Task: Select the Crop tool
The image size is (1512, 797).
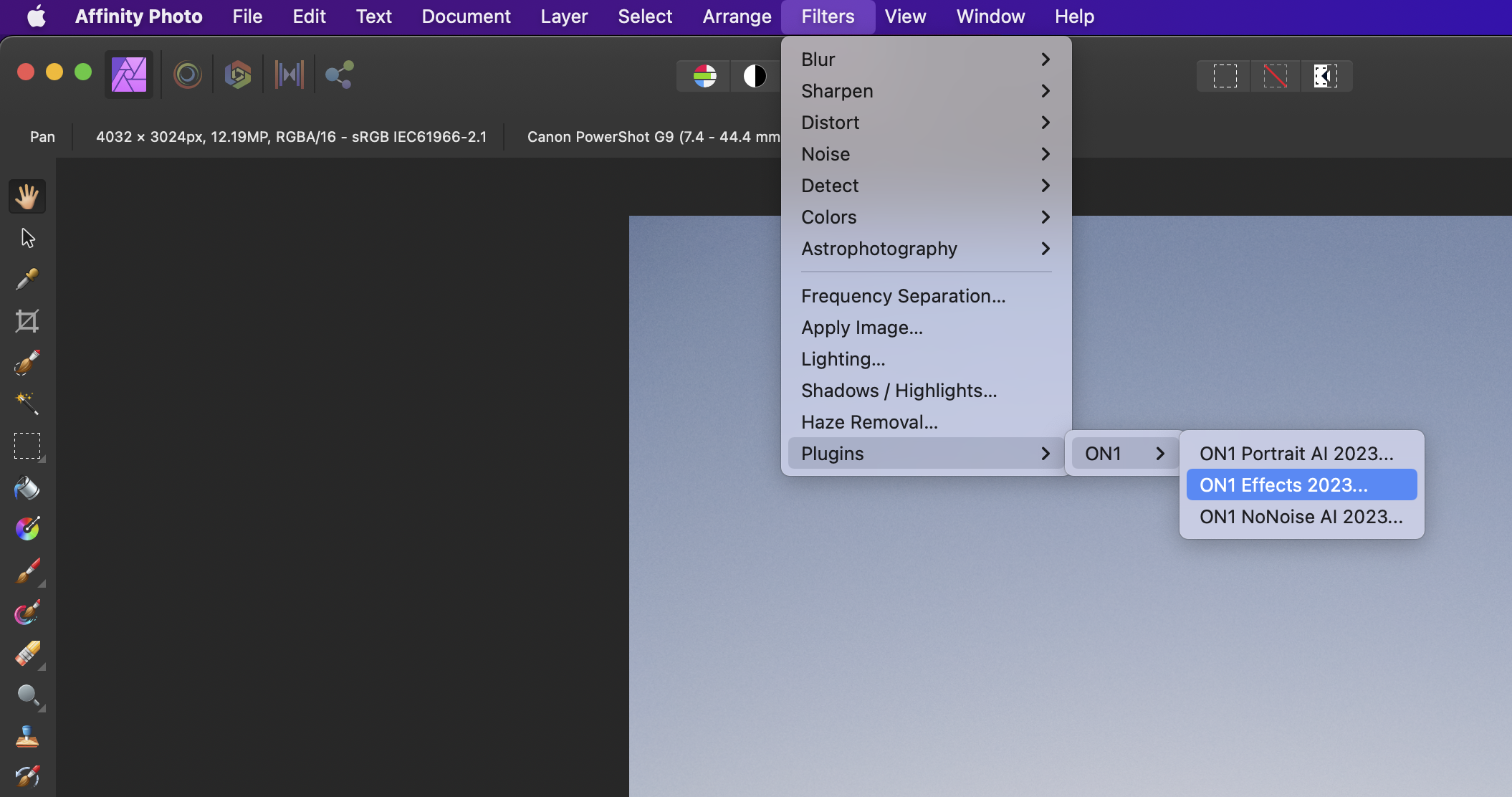Action: 27,321
